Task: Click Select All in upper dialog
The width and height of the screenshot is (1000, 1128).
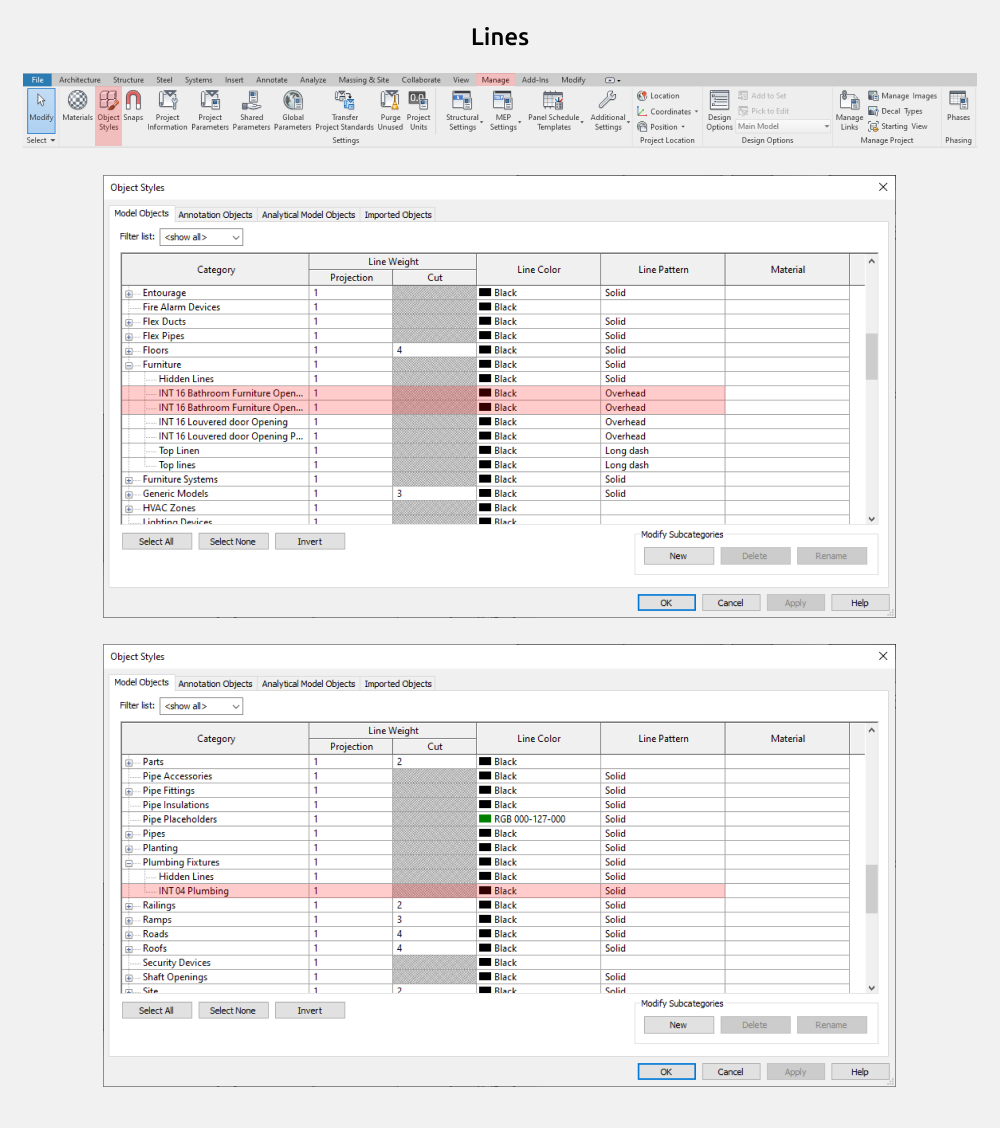Action: [157, 542]
